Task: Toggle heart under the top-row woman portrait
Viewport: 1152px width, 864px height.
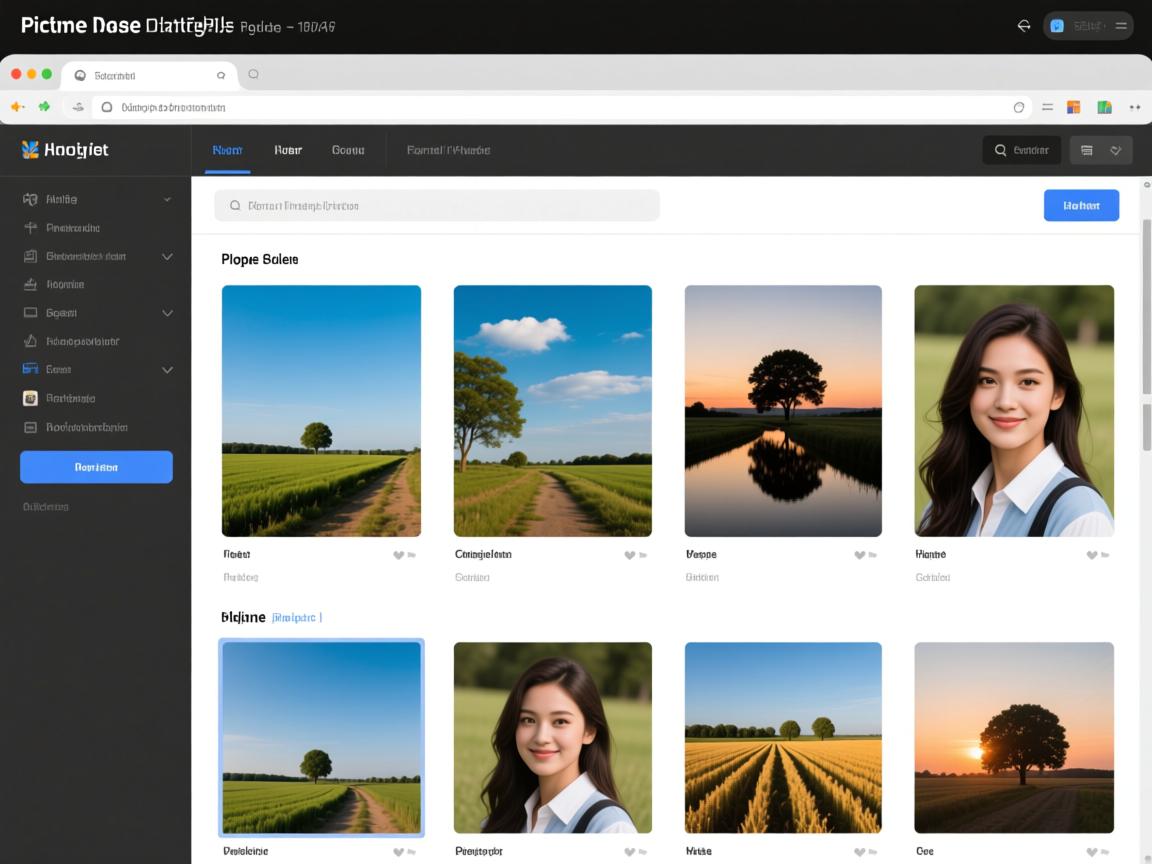Action: point(1092,555)
